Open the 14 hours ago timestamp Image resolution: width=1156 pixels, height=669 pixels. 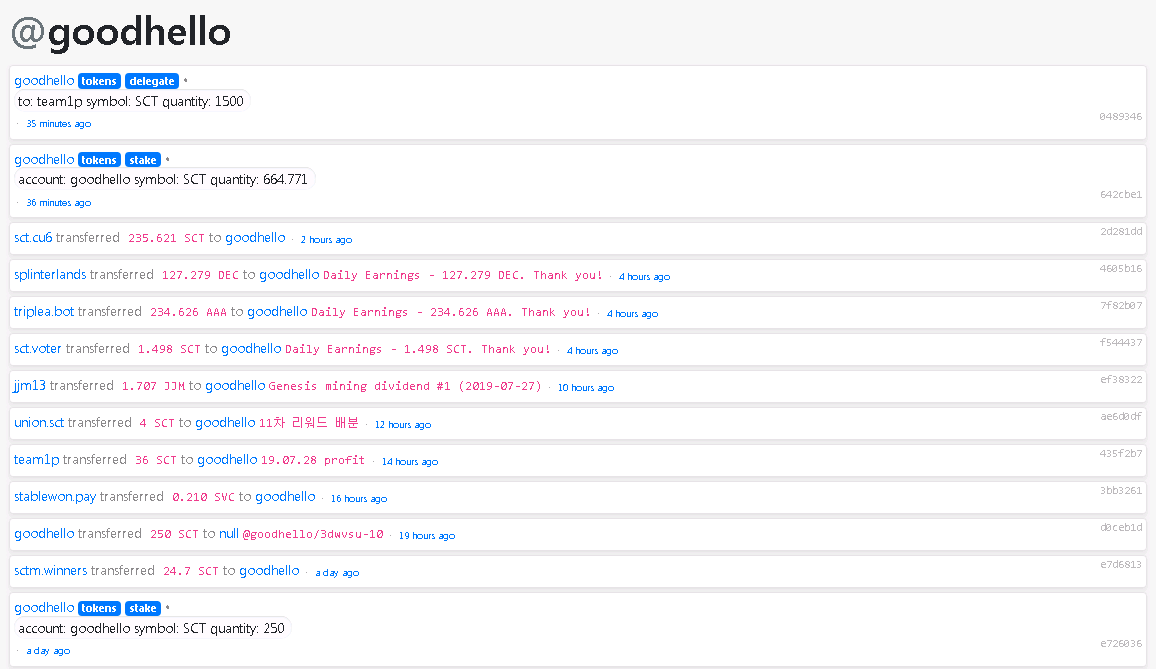[x=410, y=462]
